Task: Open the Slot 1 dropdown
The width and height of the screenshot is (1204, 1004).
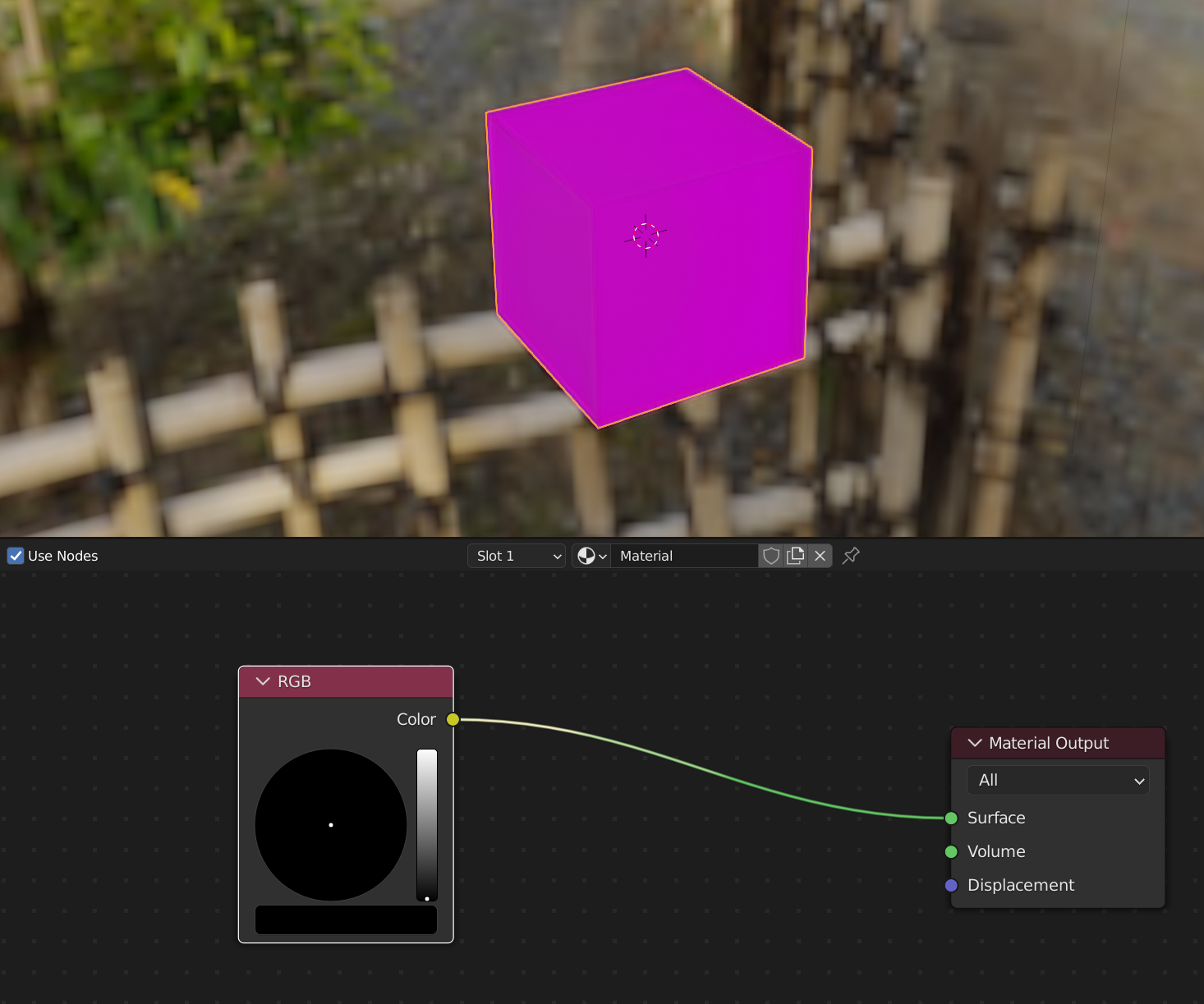Action: [x=516, y=556]
